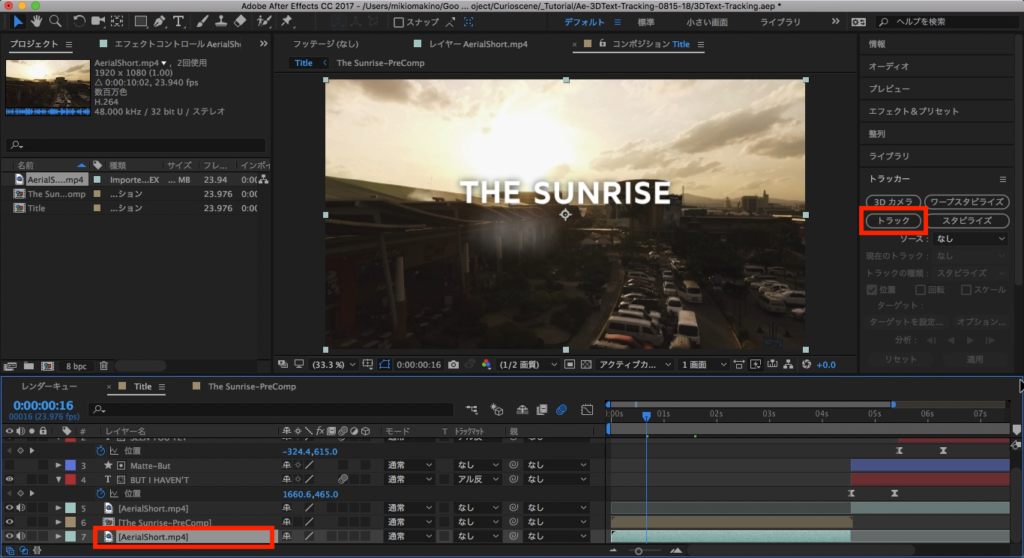The image size is (1024, 558).
Task: Select the Clone Stamp tool
Action: (x=220, y=21)
